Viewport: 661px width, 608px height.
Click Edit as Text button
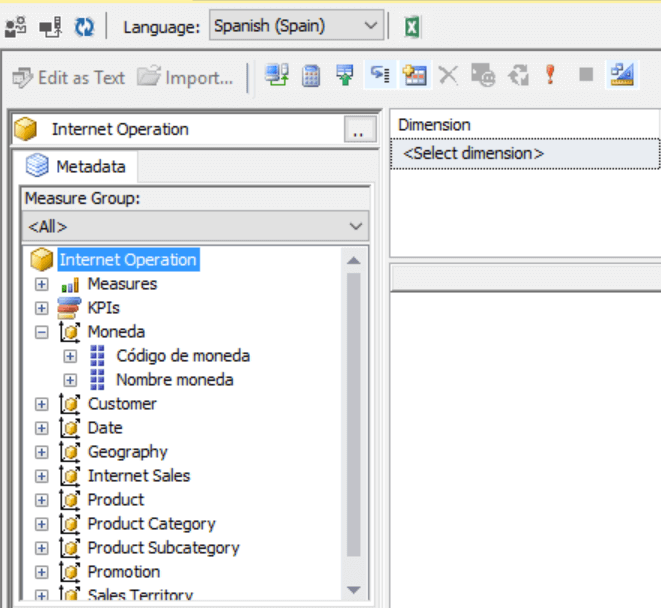[69, 78]
